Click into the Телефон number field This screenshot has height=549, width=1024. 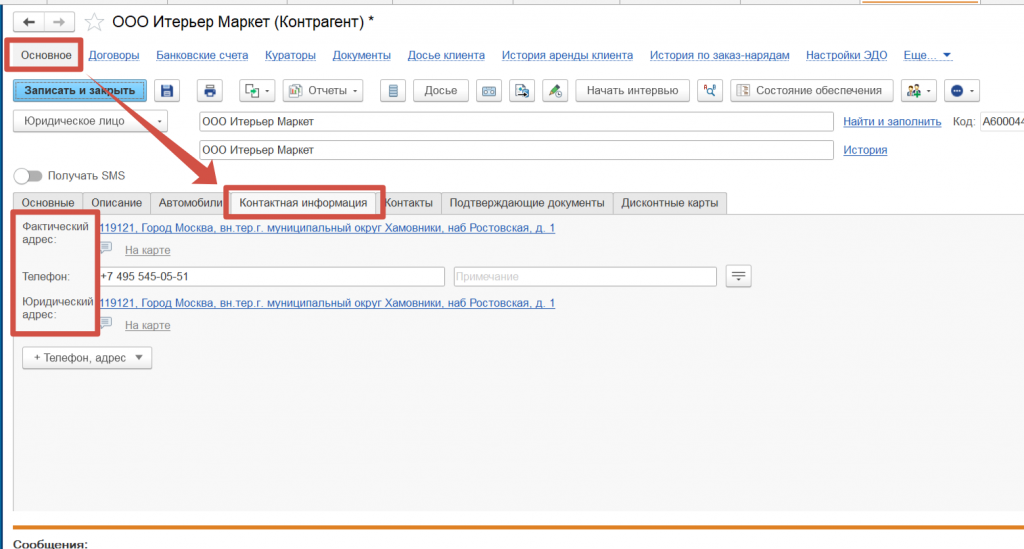point(270,276)
